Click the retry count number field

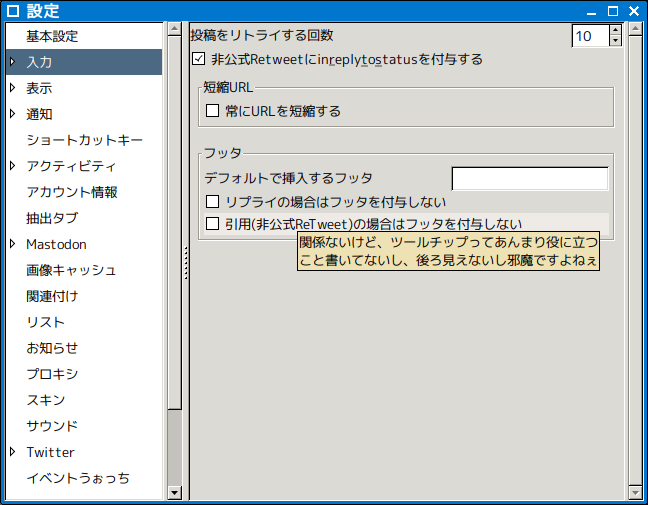[x=588, y=36]
